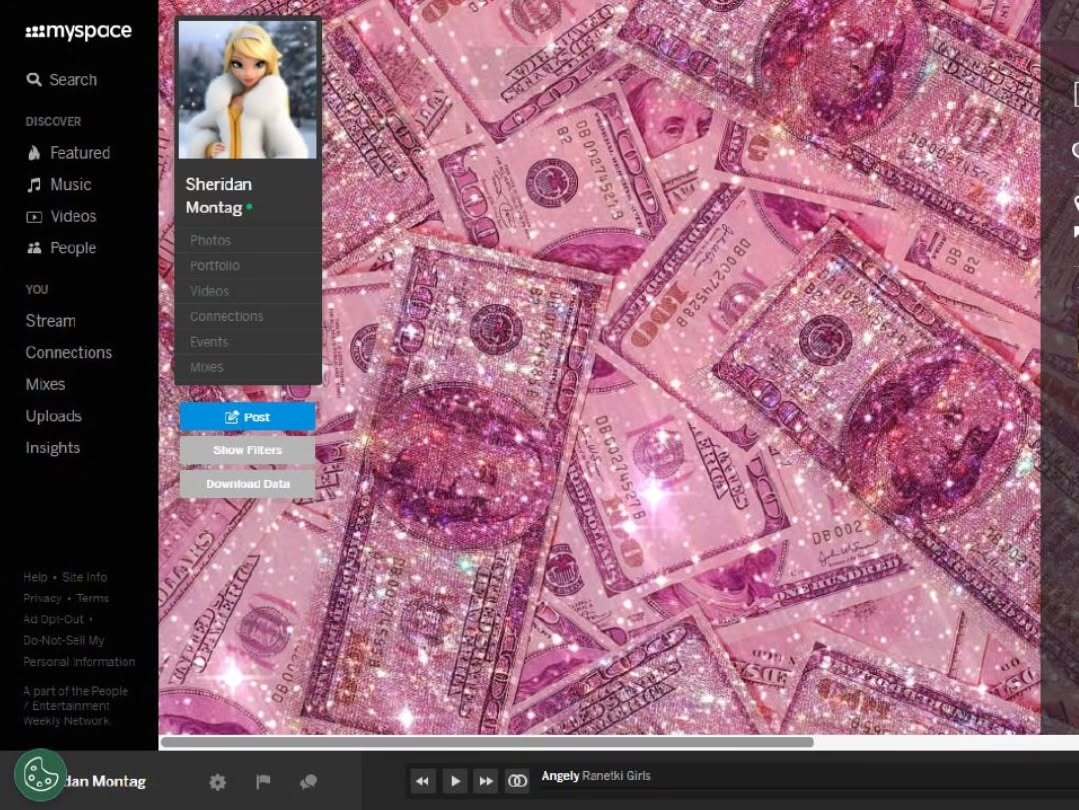
Task: Click the magnifier search icon
Action: [34, 80]
